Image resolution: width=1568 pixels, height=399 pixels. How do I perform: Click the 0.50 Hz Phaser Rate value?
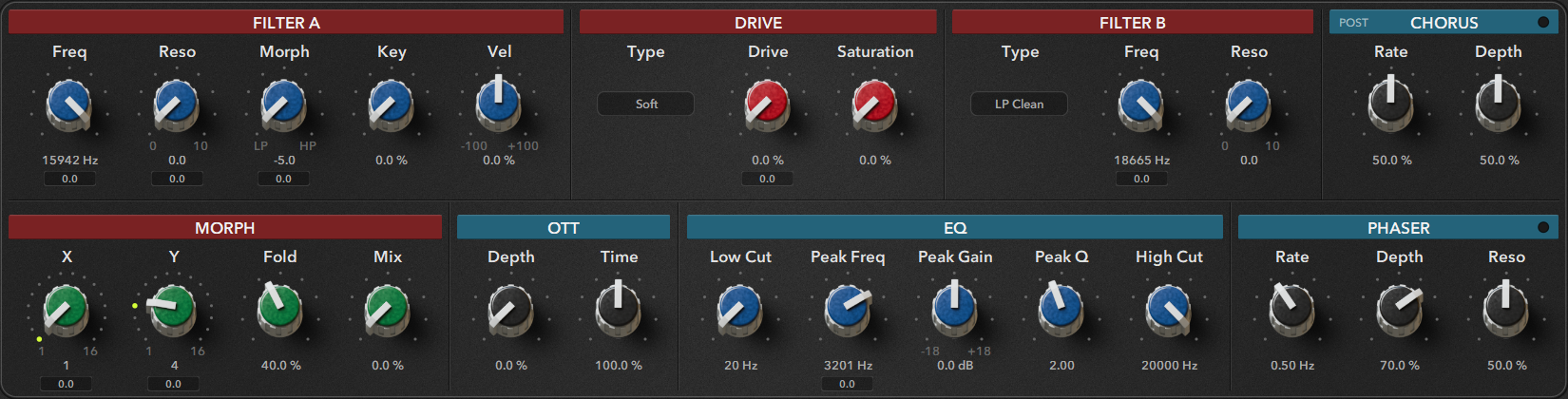[1292, 366]
